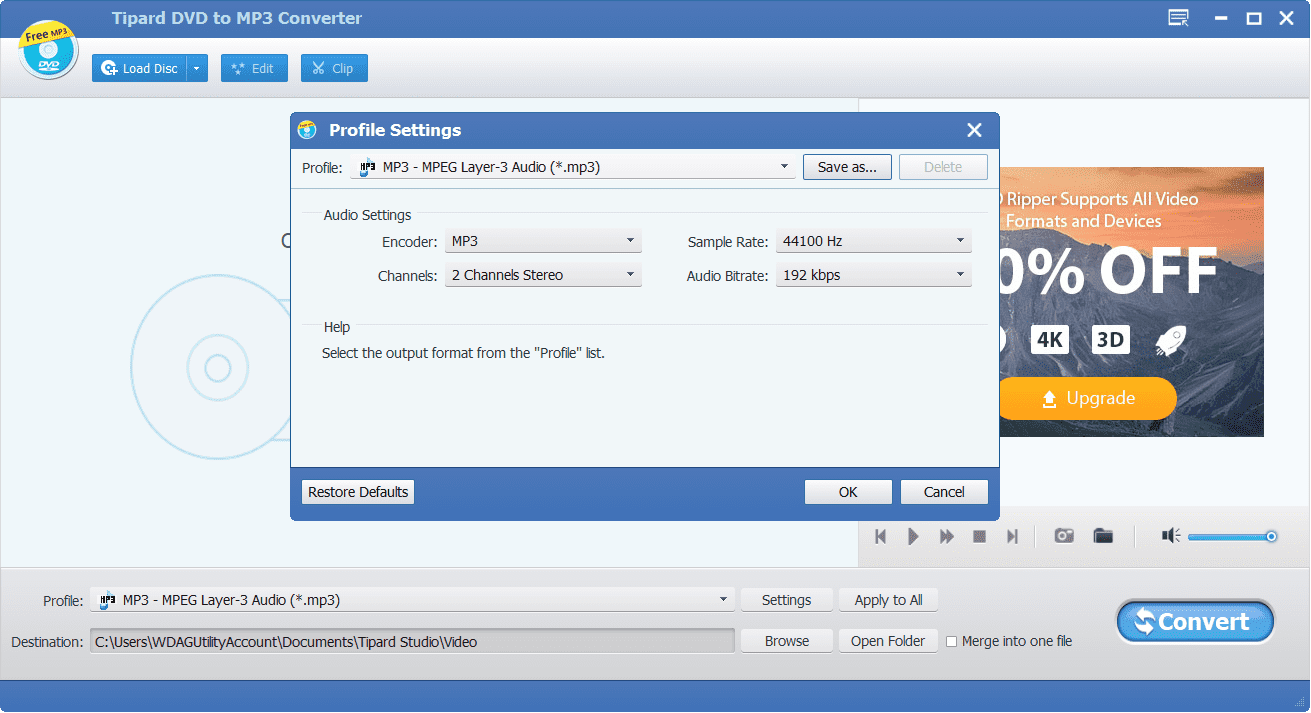Click the Profile Settings dialog logo icon
Image resolution: width=1311 pixels, height=713 pixels.
[x=308, y=130]
